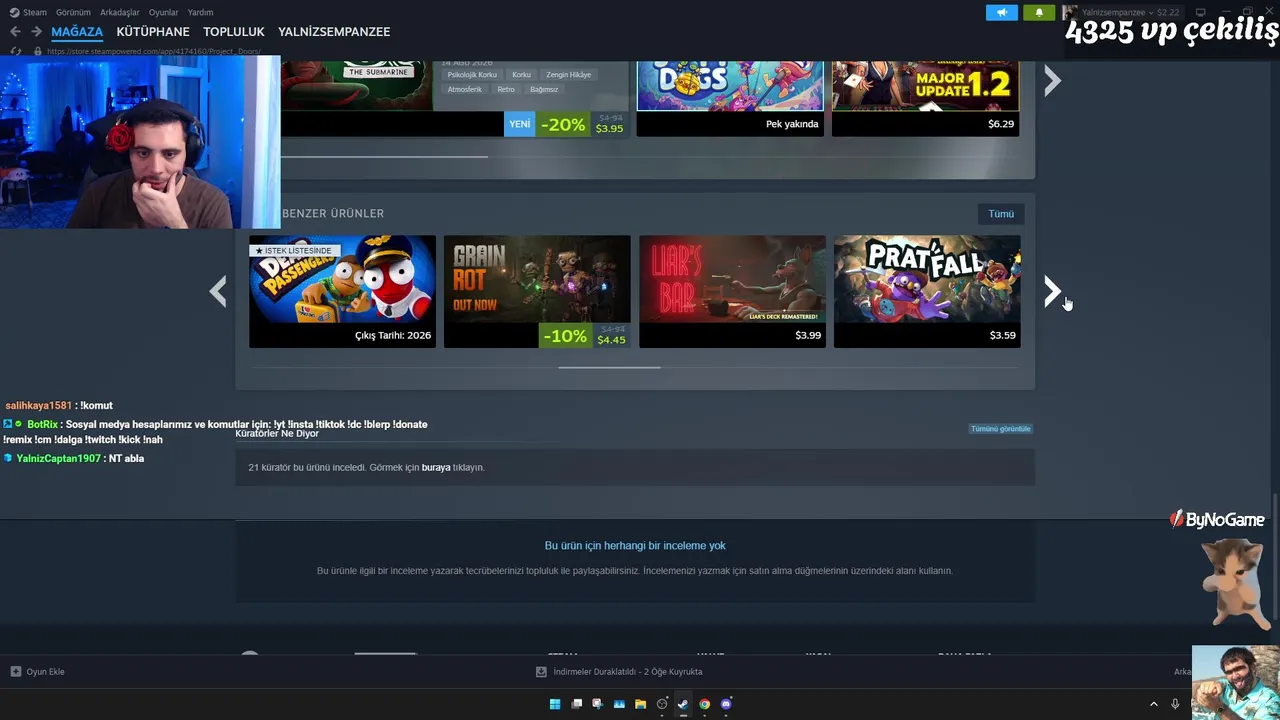Click Bu ürün için herhangi bir inceleme yok

pos(635,546)
